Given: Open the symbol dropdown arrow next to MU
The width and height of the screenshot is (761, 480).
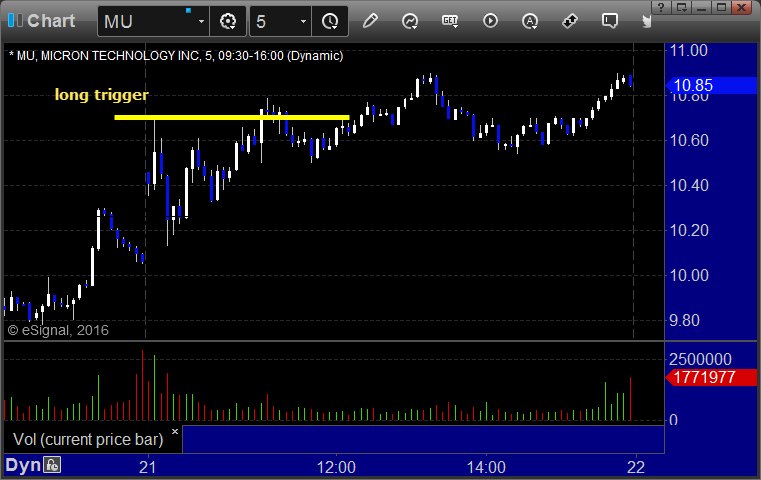Looking at the screenshot, I should coord(201,21).
